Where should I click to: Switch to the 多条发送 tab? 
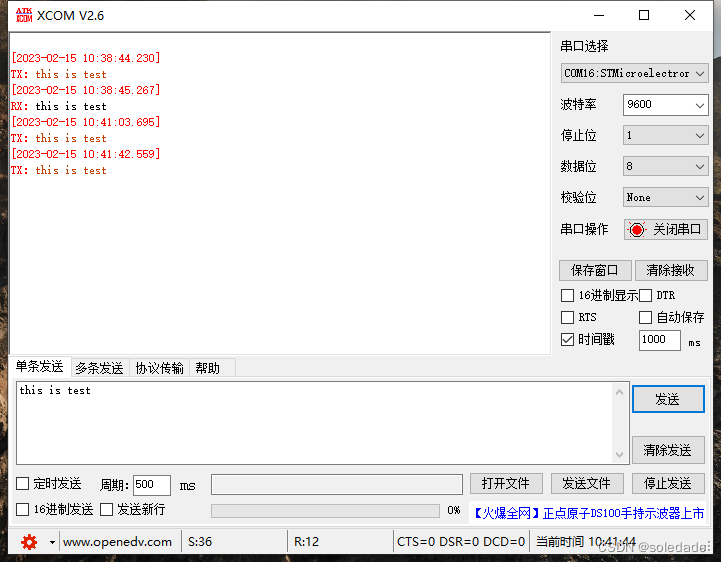tap(100, 368)
